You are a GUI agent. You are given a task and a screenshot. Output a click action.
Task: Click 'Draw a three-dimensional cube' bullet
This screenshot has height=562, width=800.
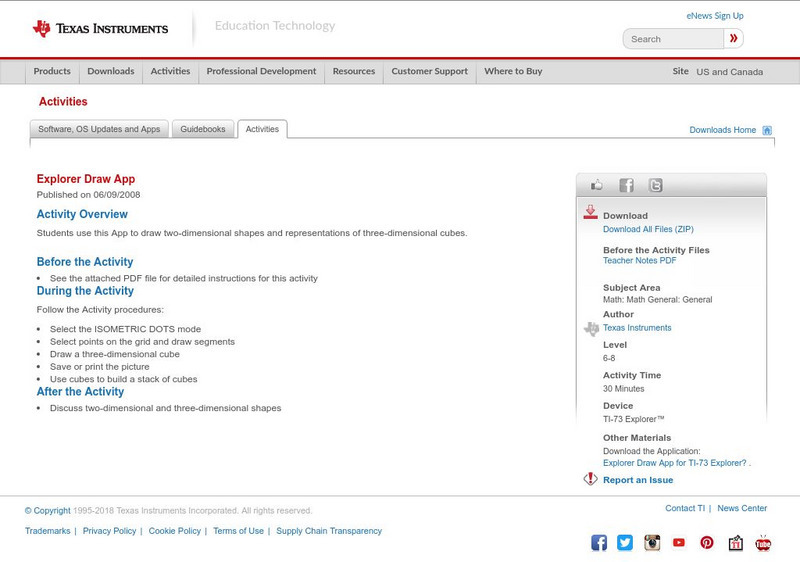pyautogui.click(x=115, y=354)
